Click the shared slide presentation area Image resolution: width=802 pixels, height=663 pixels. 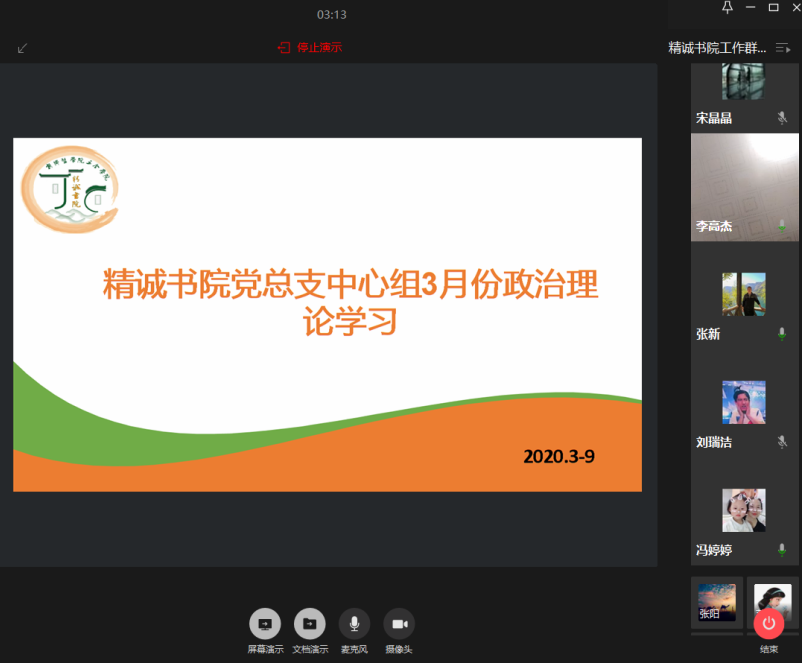tap(327, 314)
